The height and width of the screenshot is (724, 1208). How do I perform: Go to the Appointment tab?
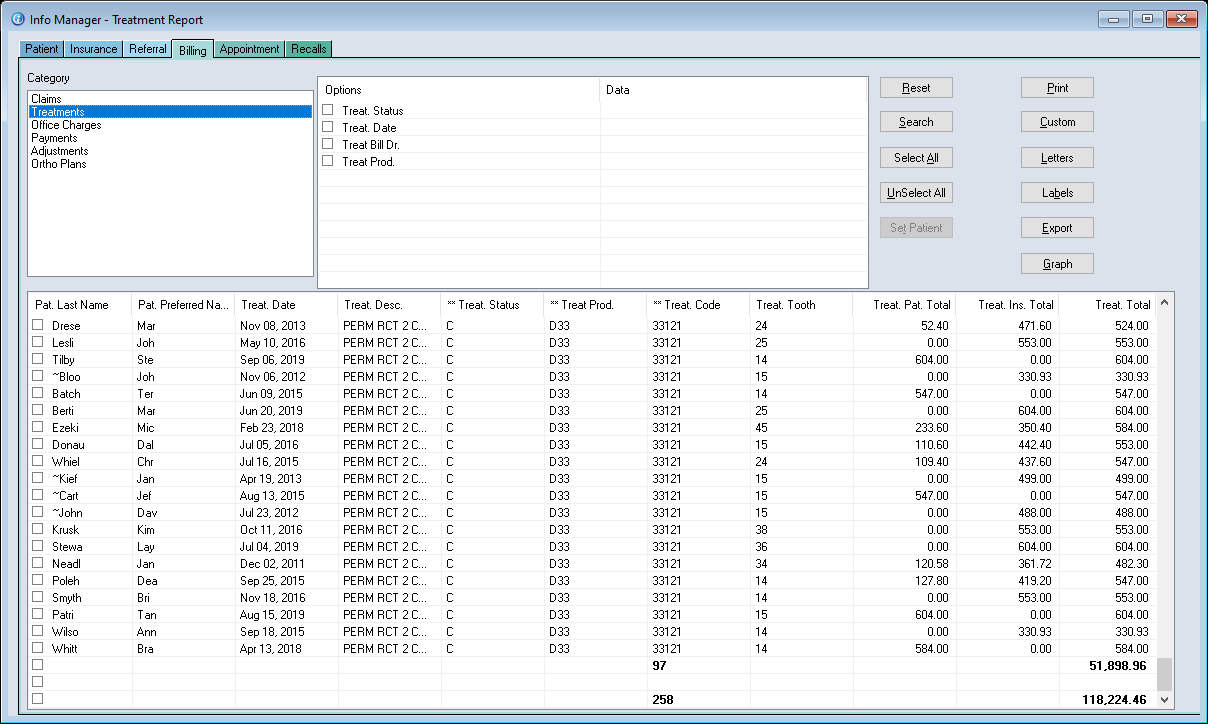coord(249,49)
